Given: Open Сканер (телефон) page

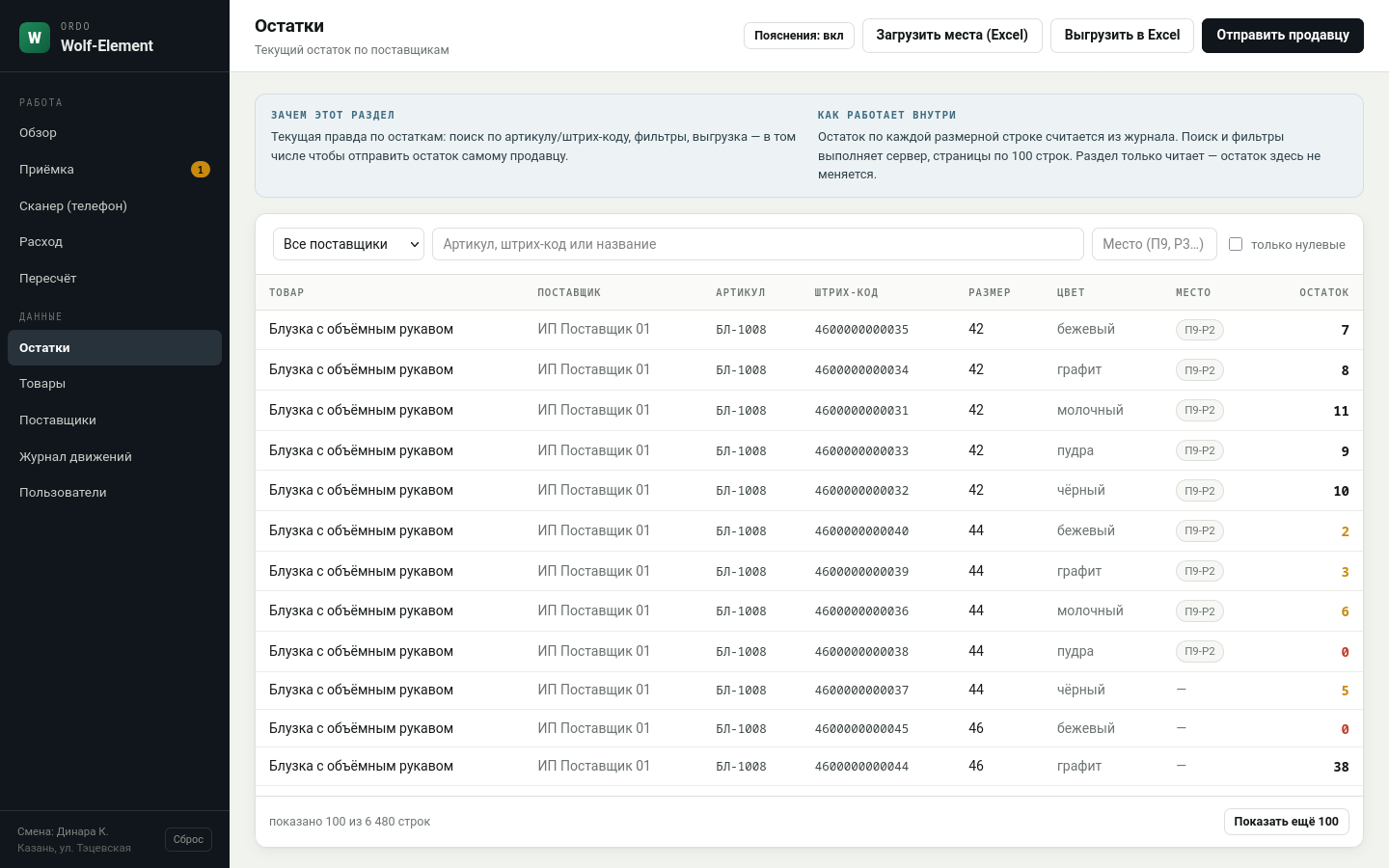Looking at the screenshot, I should coord(115,205).
